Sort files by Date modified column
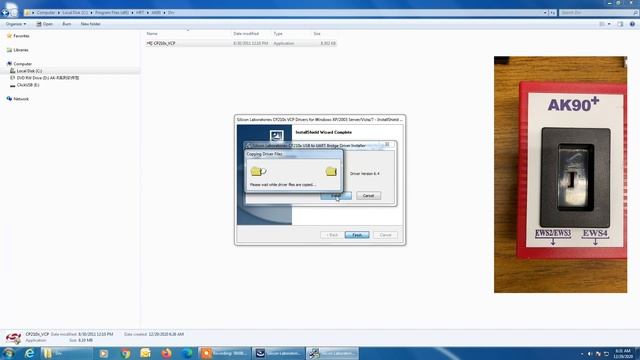Image resolution: width=640 pixels, height=360 pixels. click(246, 33)
